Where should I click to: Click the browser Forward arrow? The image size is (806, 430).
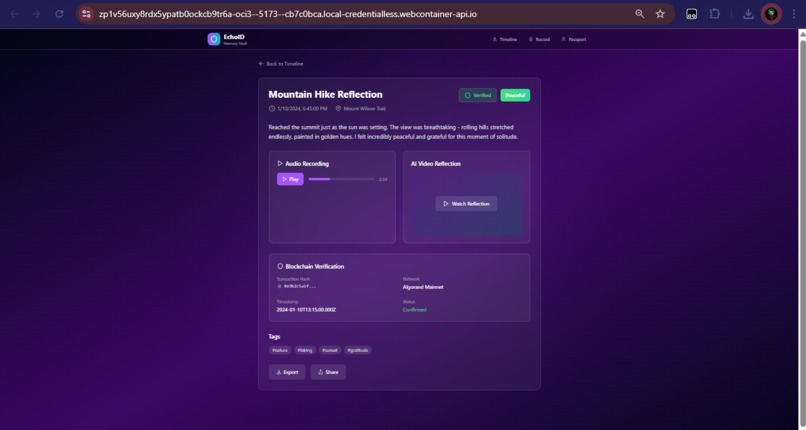tap(36, 14)
